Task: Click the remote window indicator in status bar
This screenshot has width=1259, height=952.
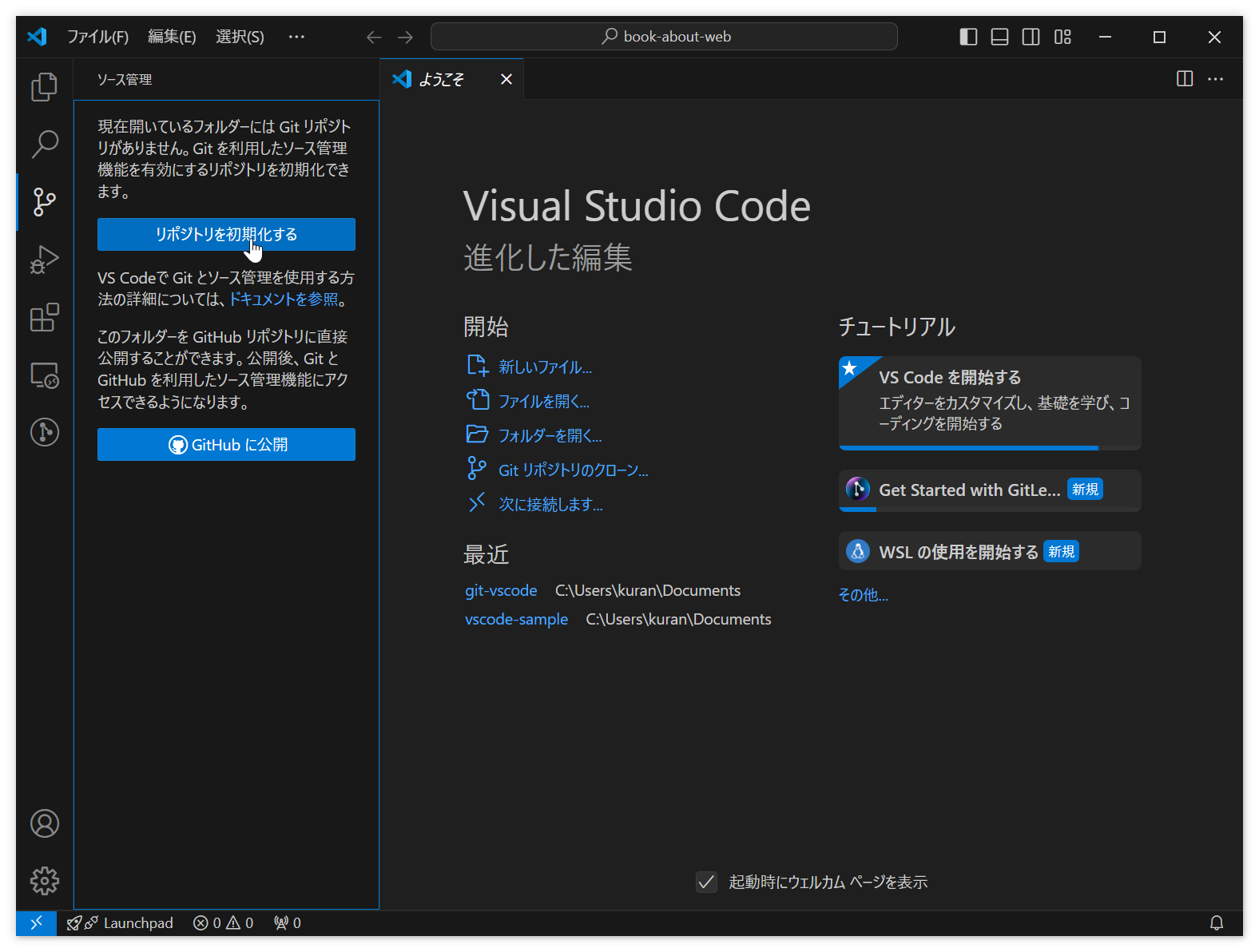Action: click(x=36, y=923)
